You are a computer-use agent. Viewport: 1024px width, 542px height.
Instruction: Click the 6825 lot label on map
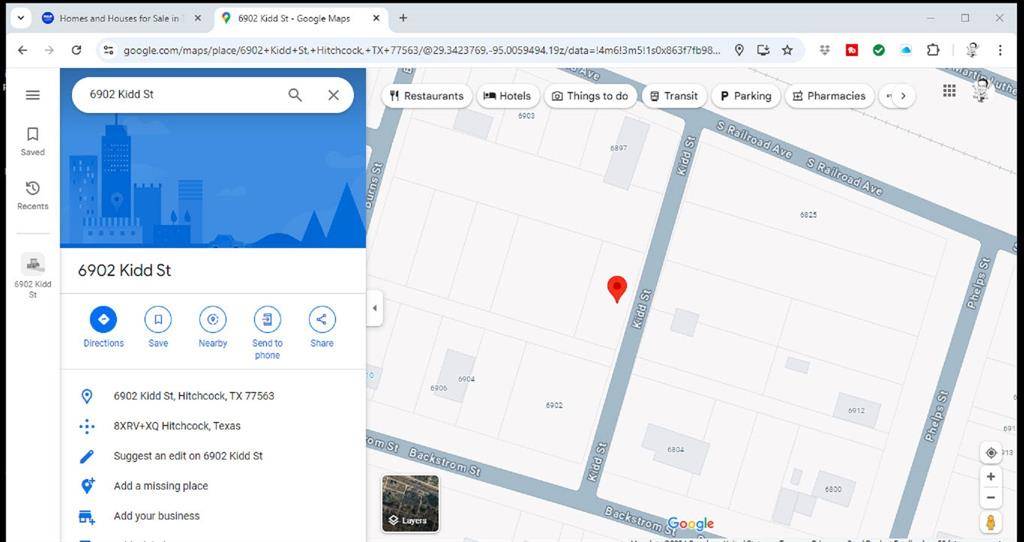[x=808, y=215]
